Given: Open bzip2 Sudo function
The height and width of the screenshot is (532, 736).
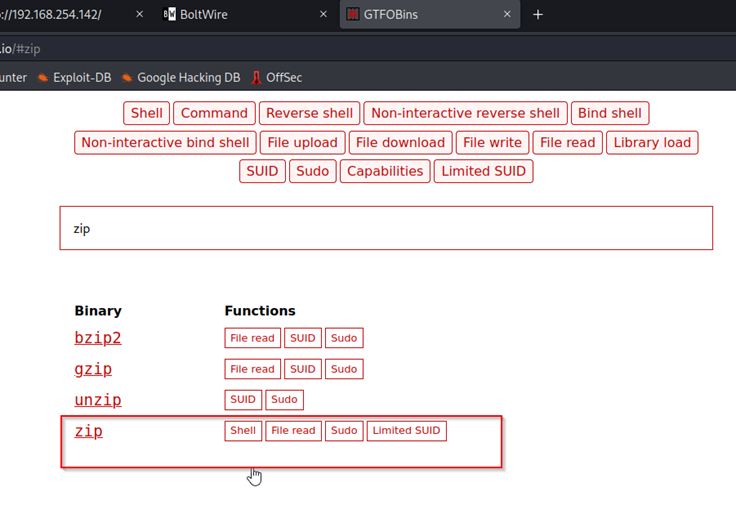Looking at the screenshot, I should point(344,338).
